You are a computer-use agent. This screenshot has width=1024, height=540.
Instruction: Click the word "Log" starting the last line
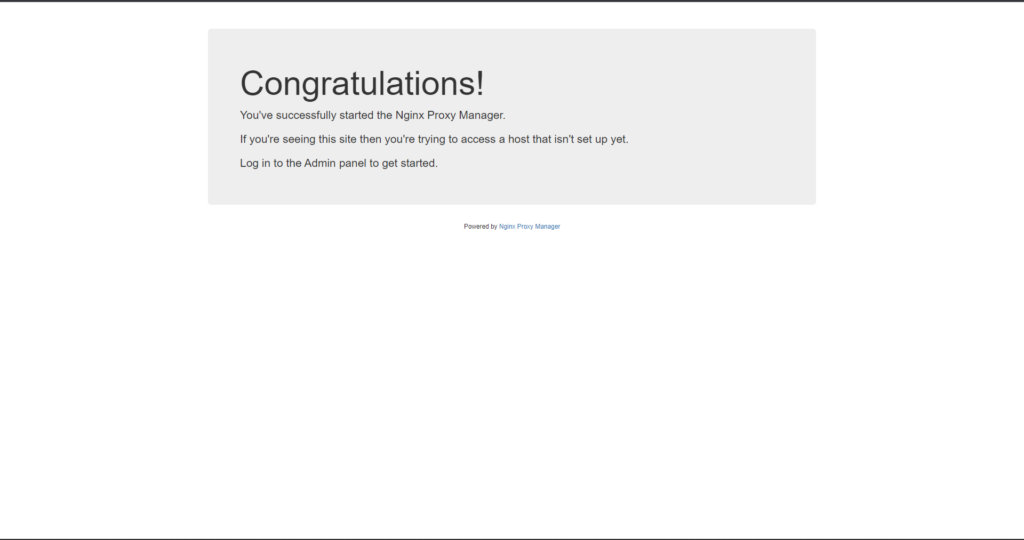tap(250, 163)
